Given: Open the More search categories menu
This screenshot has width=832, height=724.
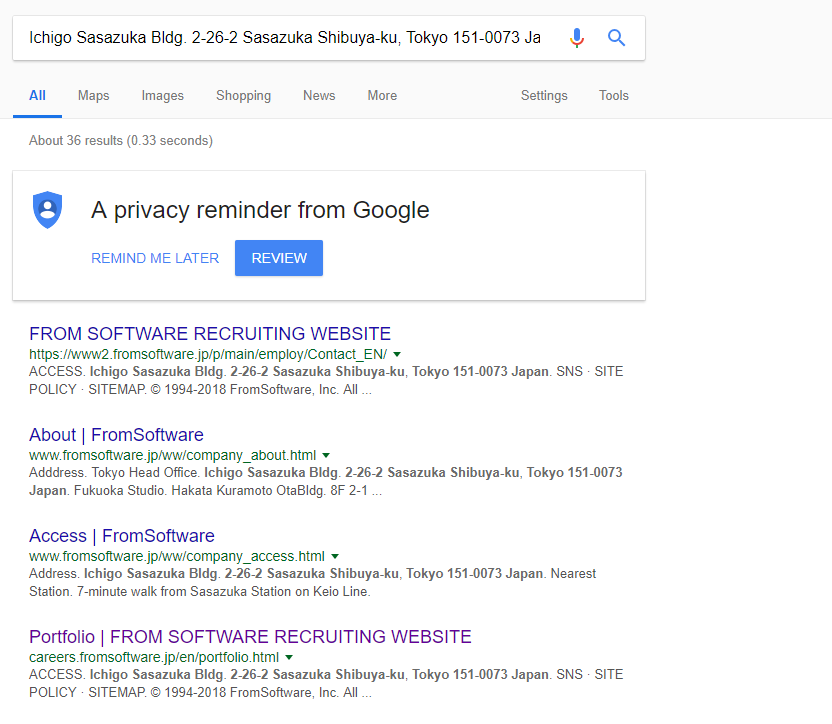Looking at the screenshot, I should tap(382, 96).
